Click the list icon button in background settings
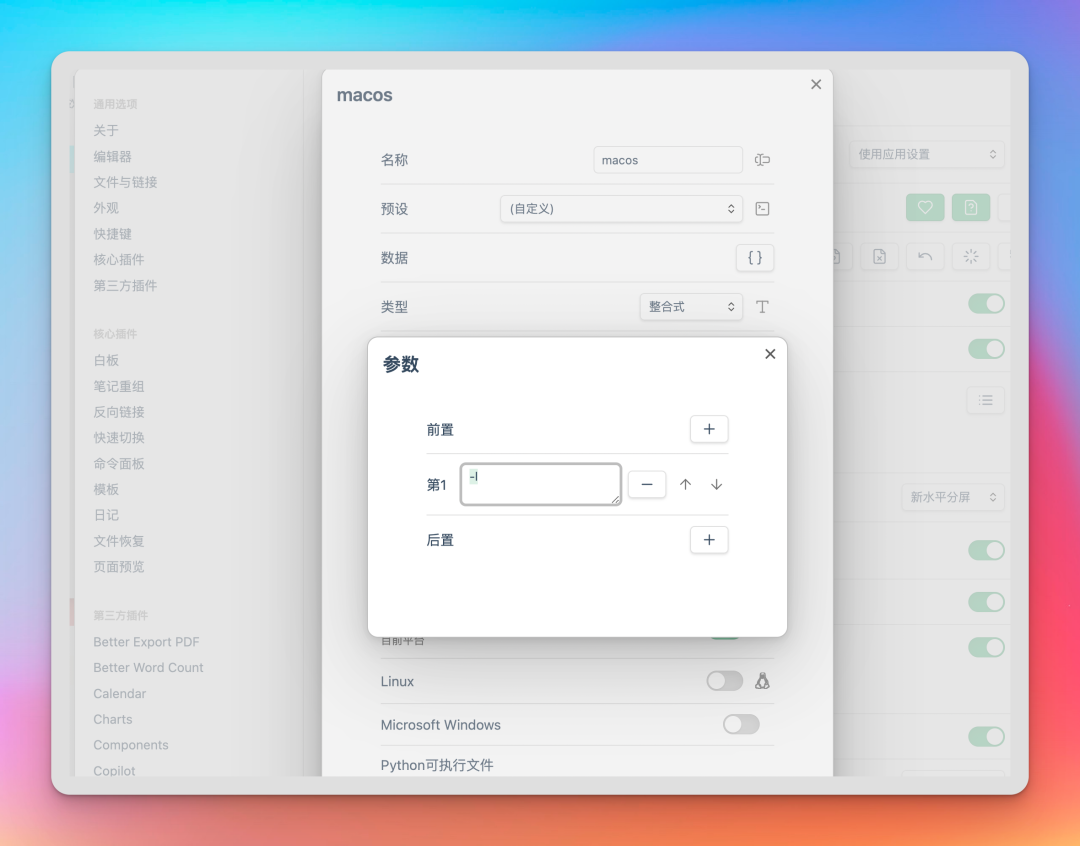 pyautogui.click(x=986, y=400)
